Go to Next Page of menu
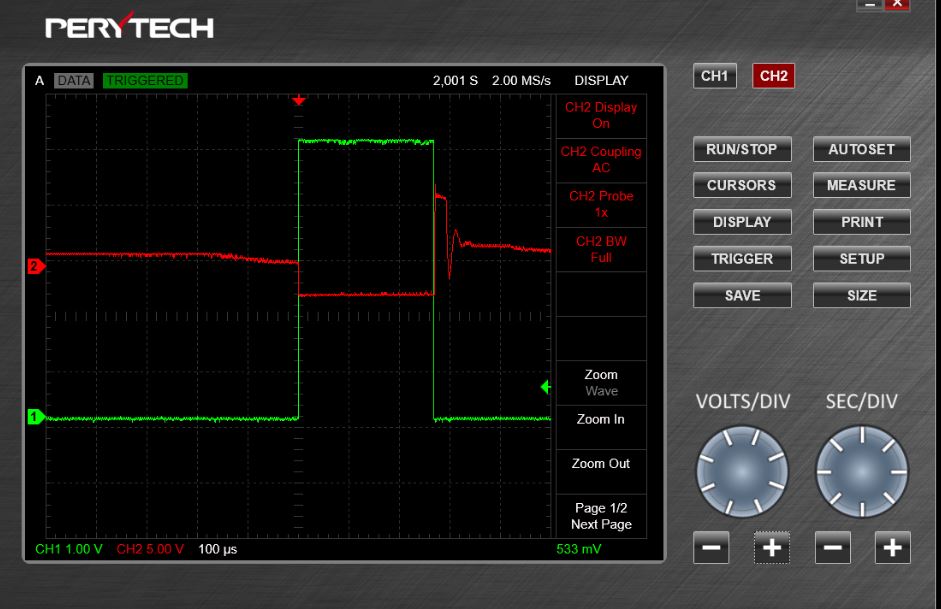The height and width of the screenshot is (609, 941). click(601, 516)
